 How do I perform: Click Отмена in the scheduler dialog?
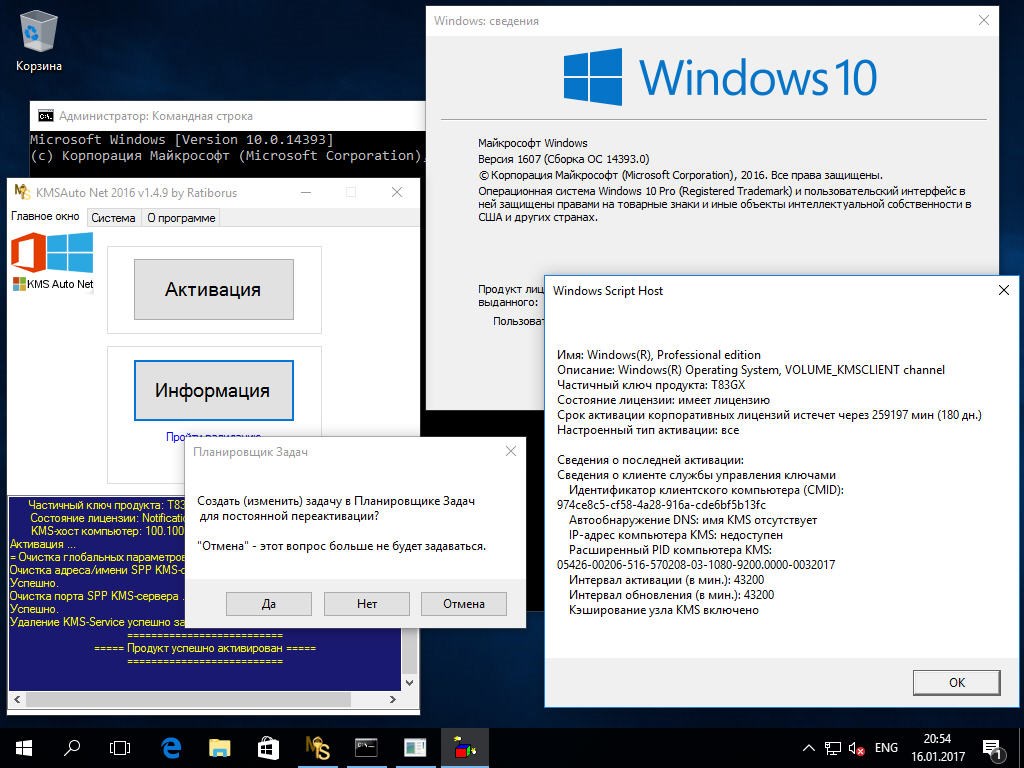click(464, 604)
